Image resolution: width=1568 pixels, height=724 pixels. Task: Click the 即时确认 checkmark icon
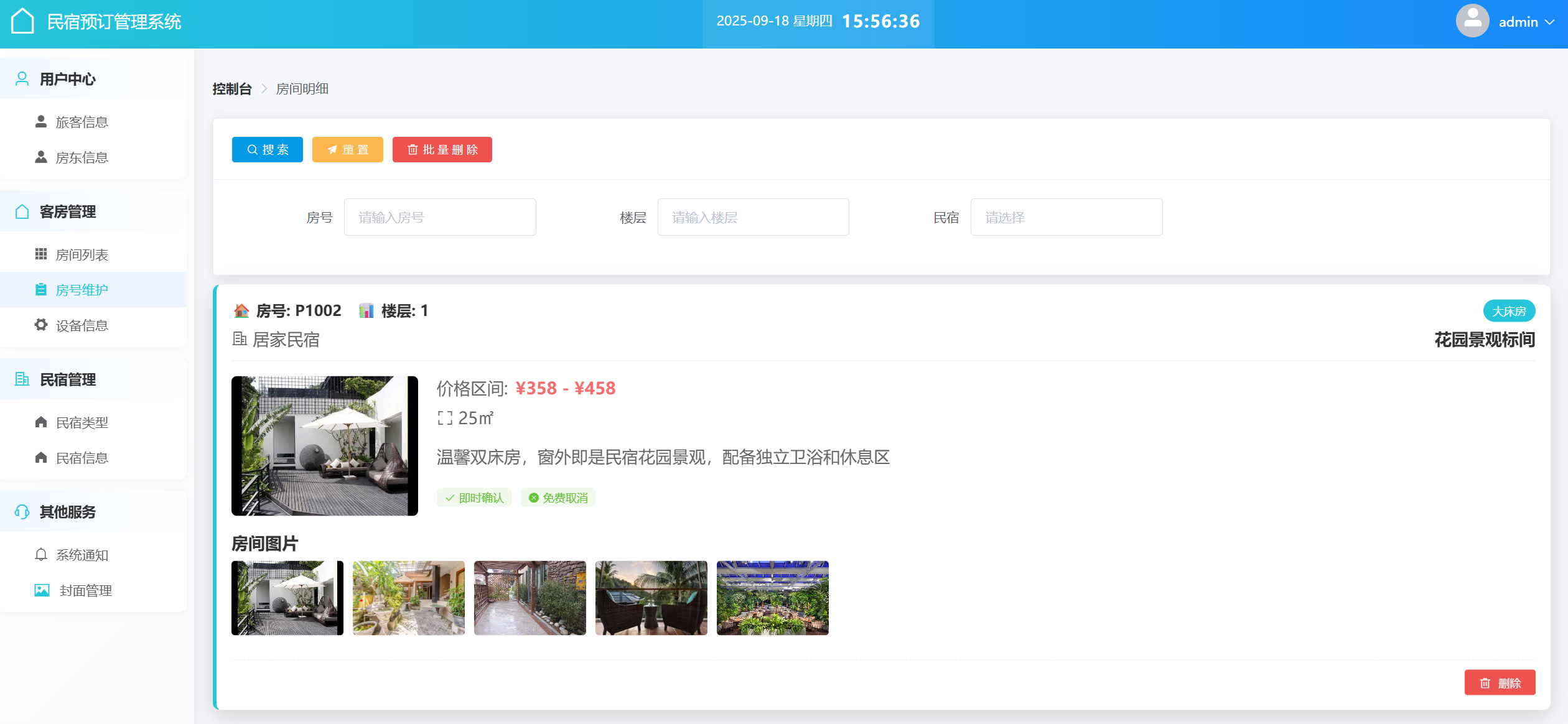450,498
